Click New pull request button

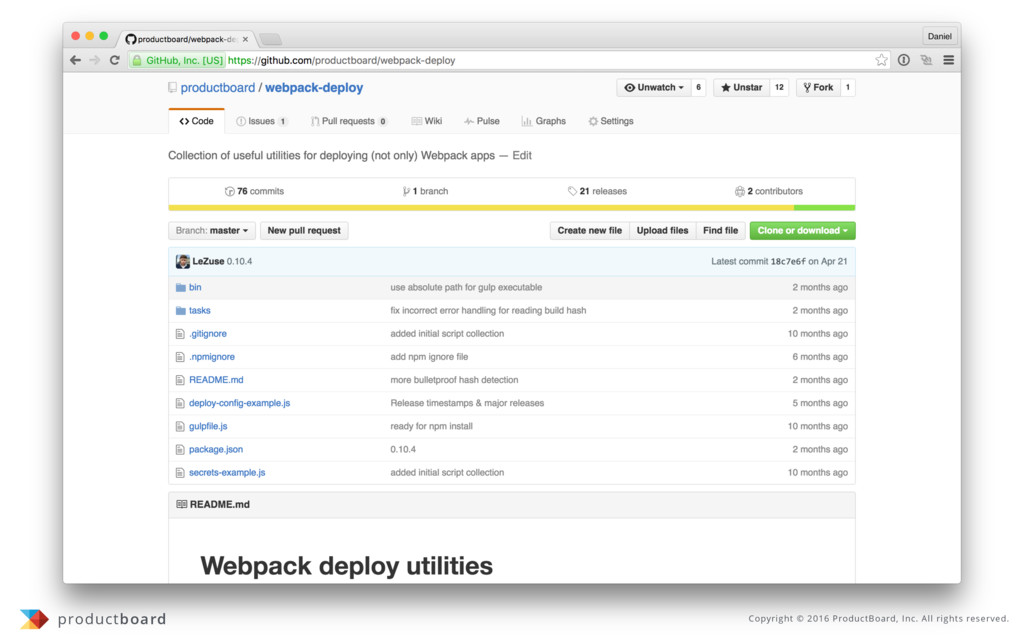click(304, 231)
